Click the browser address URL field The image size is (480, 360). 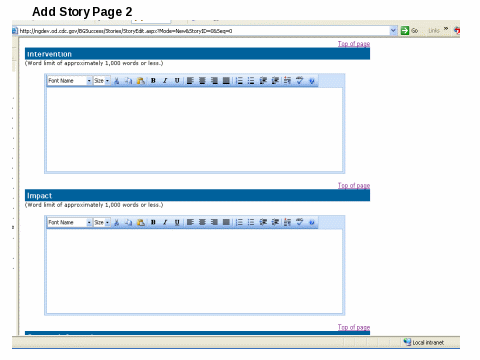(204, 31)
